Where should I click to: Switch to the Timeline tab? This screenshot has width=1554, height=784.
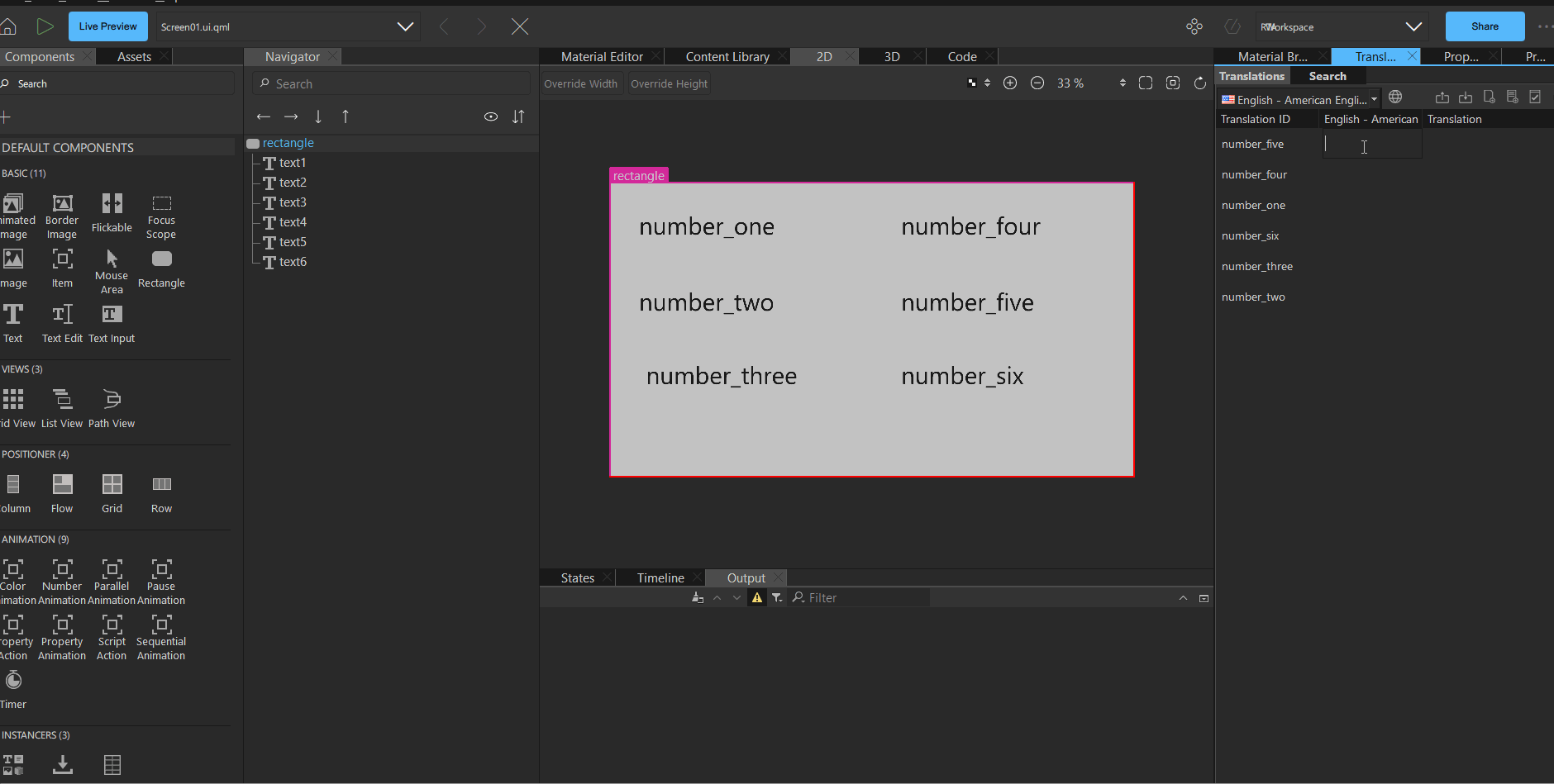click(660, 578)
